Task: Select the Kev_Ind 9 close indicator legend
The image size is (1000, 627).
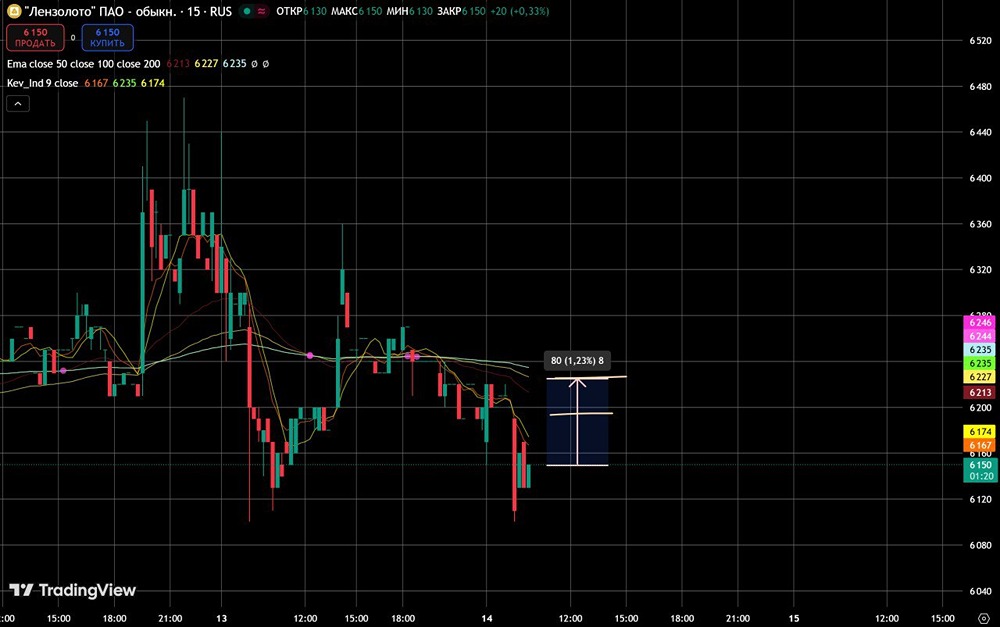Action: pyautogui.click(x=43, y=83)
